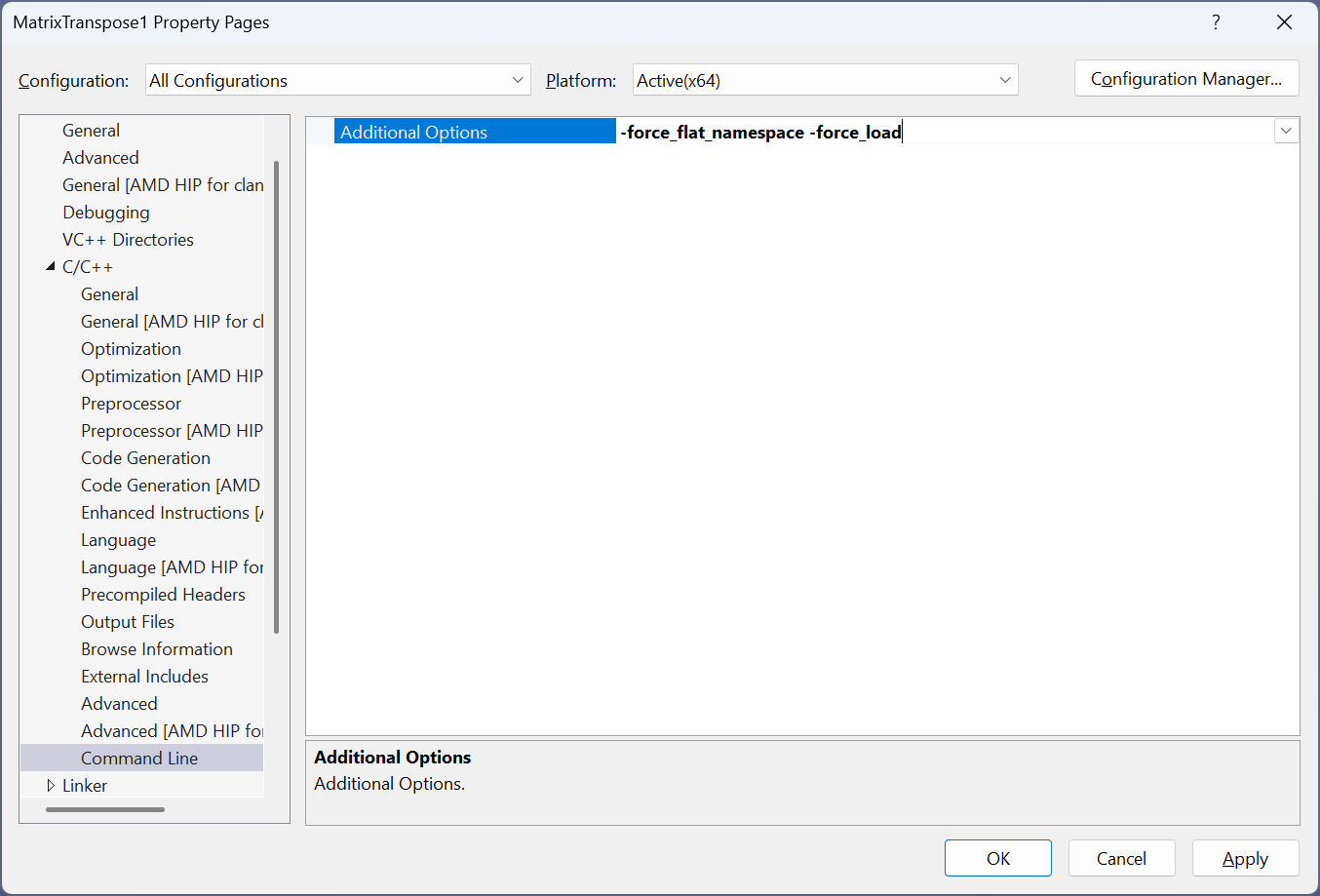
Task: Select Optimization under C/C++
Action: point(131,349)
